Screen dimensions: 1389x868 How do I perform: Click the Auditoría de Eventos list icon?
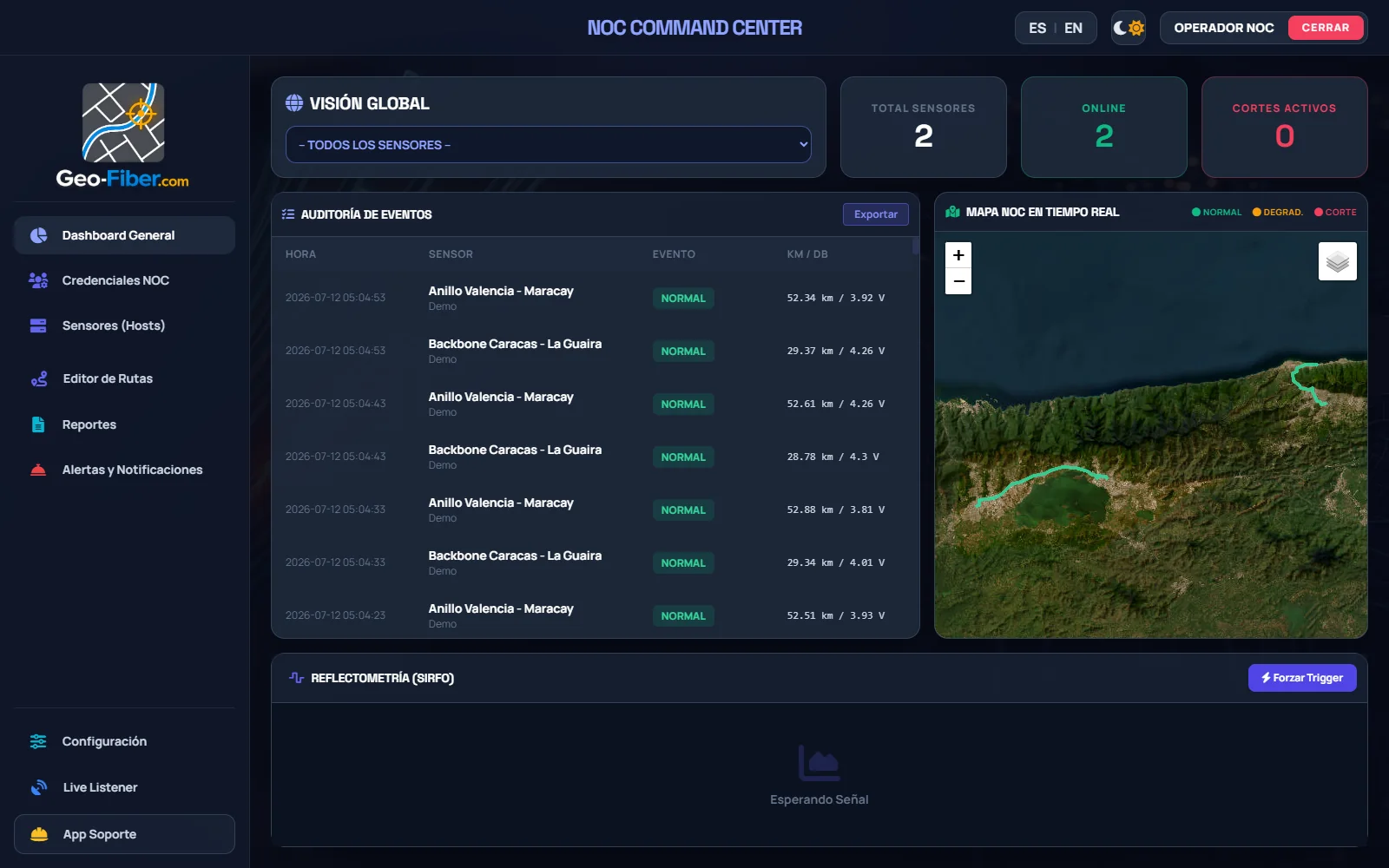[x=288, y=214]
